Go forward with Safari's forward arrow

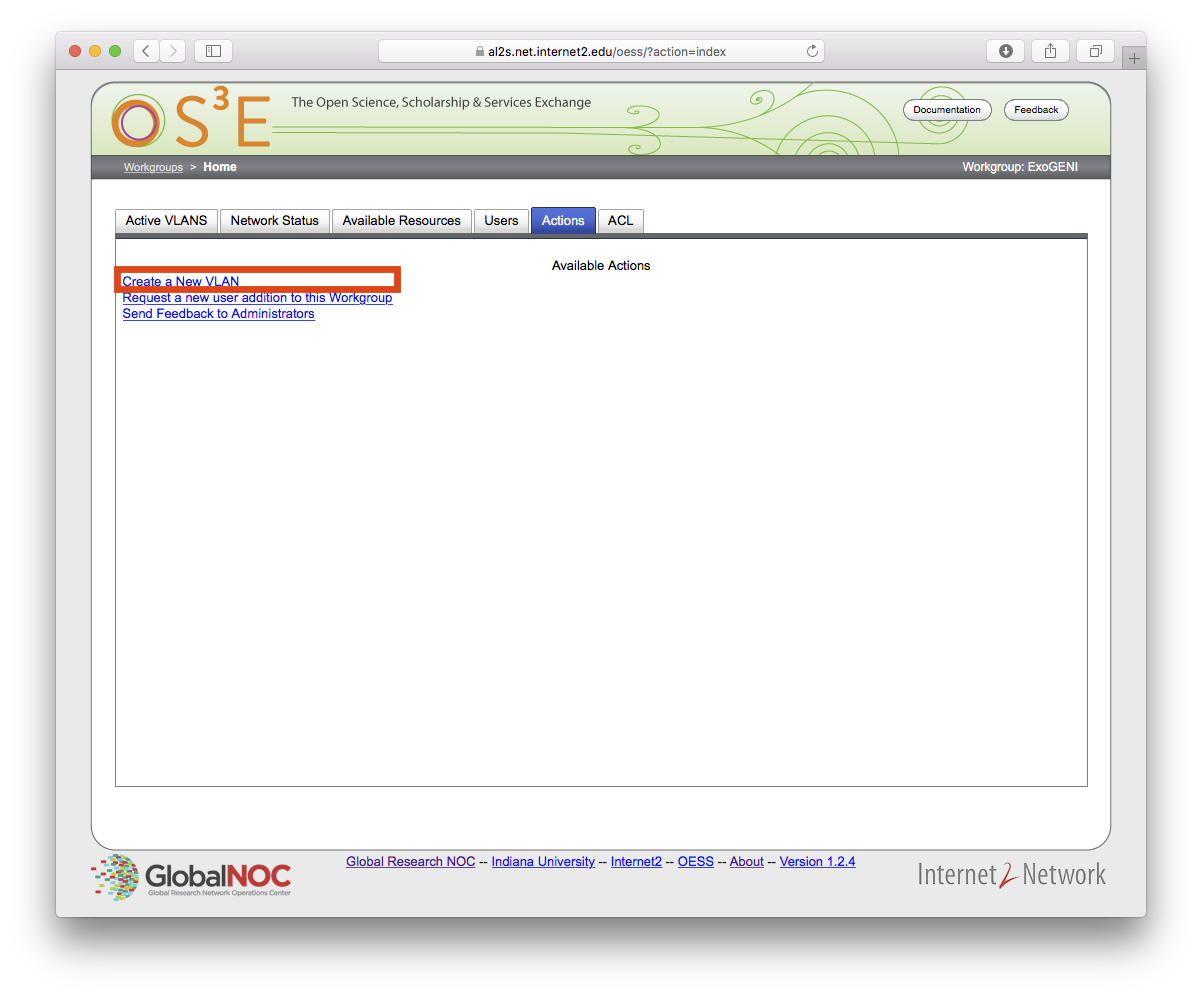173,51
